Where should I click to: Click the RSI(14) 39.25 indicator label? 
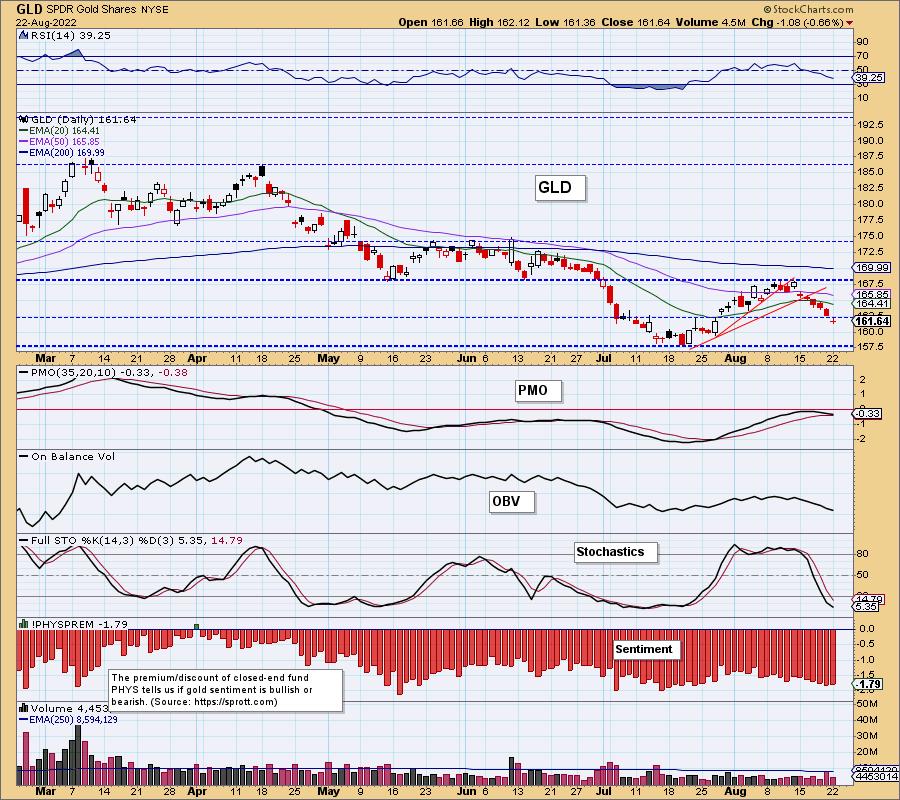coord(70,35)
